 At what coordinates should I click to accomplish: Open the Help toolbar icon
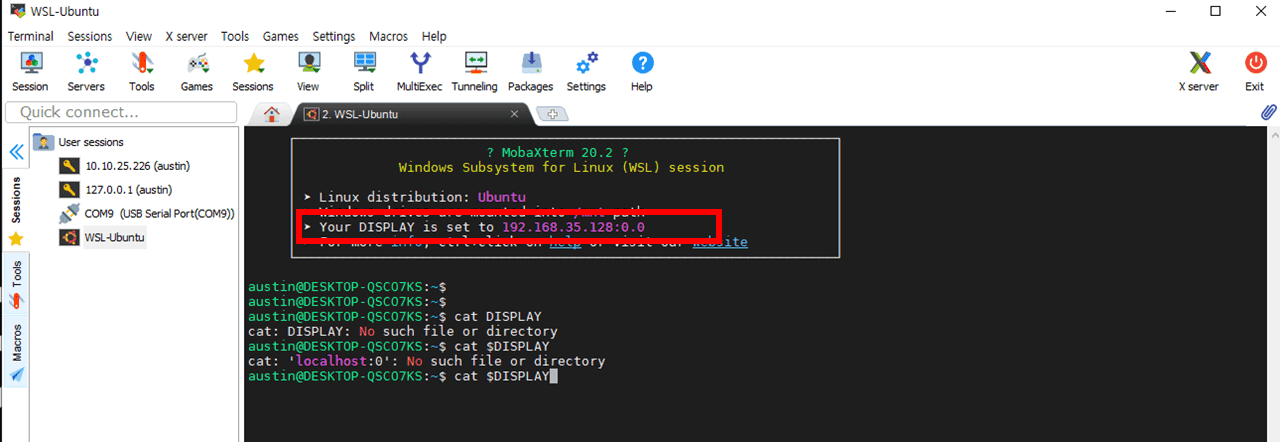click(642, 72)
